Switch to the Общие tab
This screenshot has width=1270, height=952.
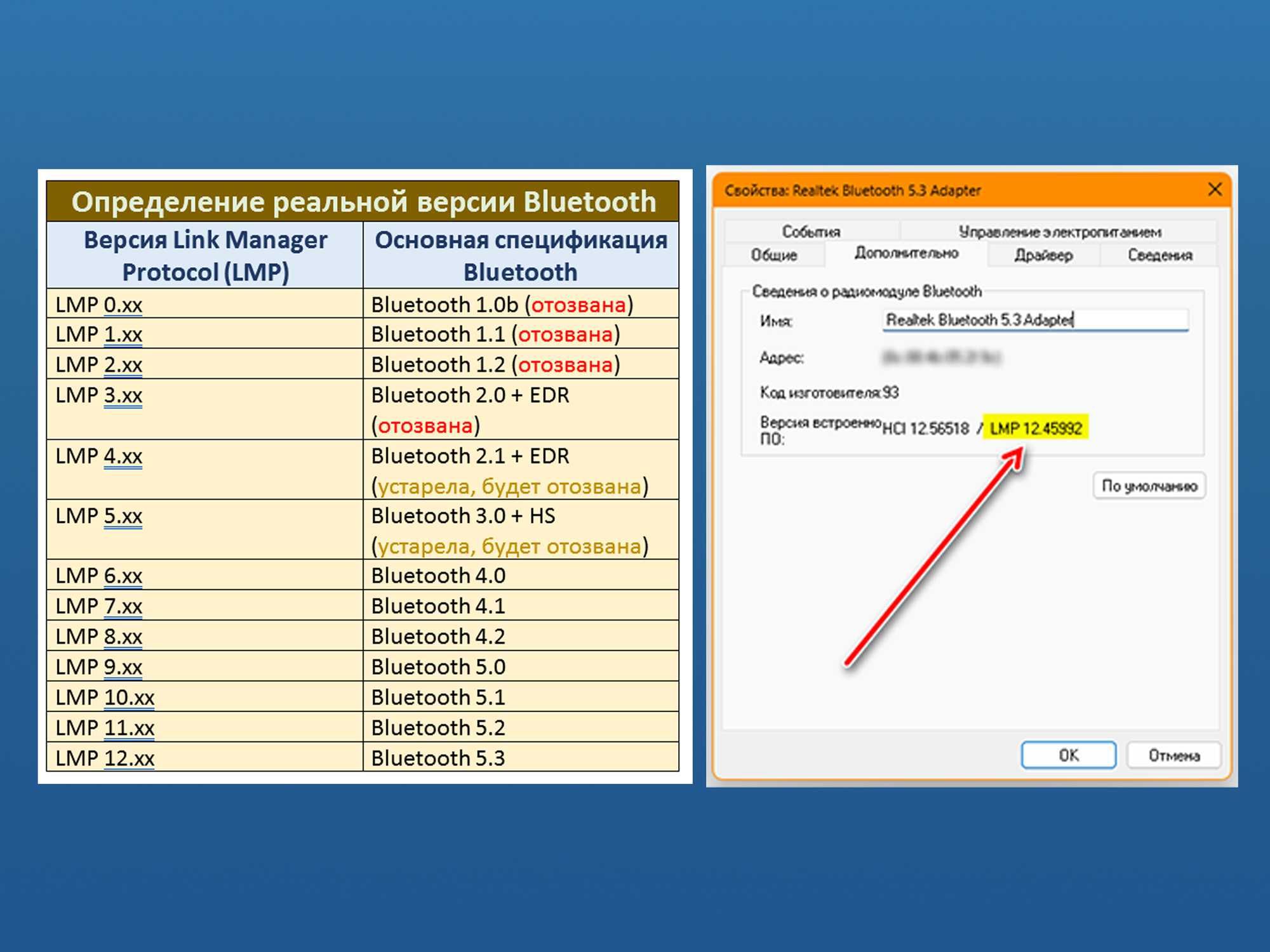pos(774,255)
